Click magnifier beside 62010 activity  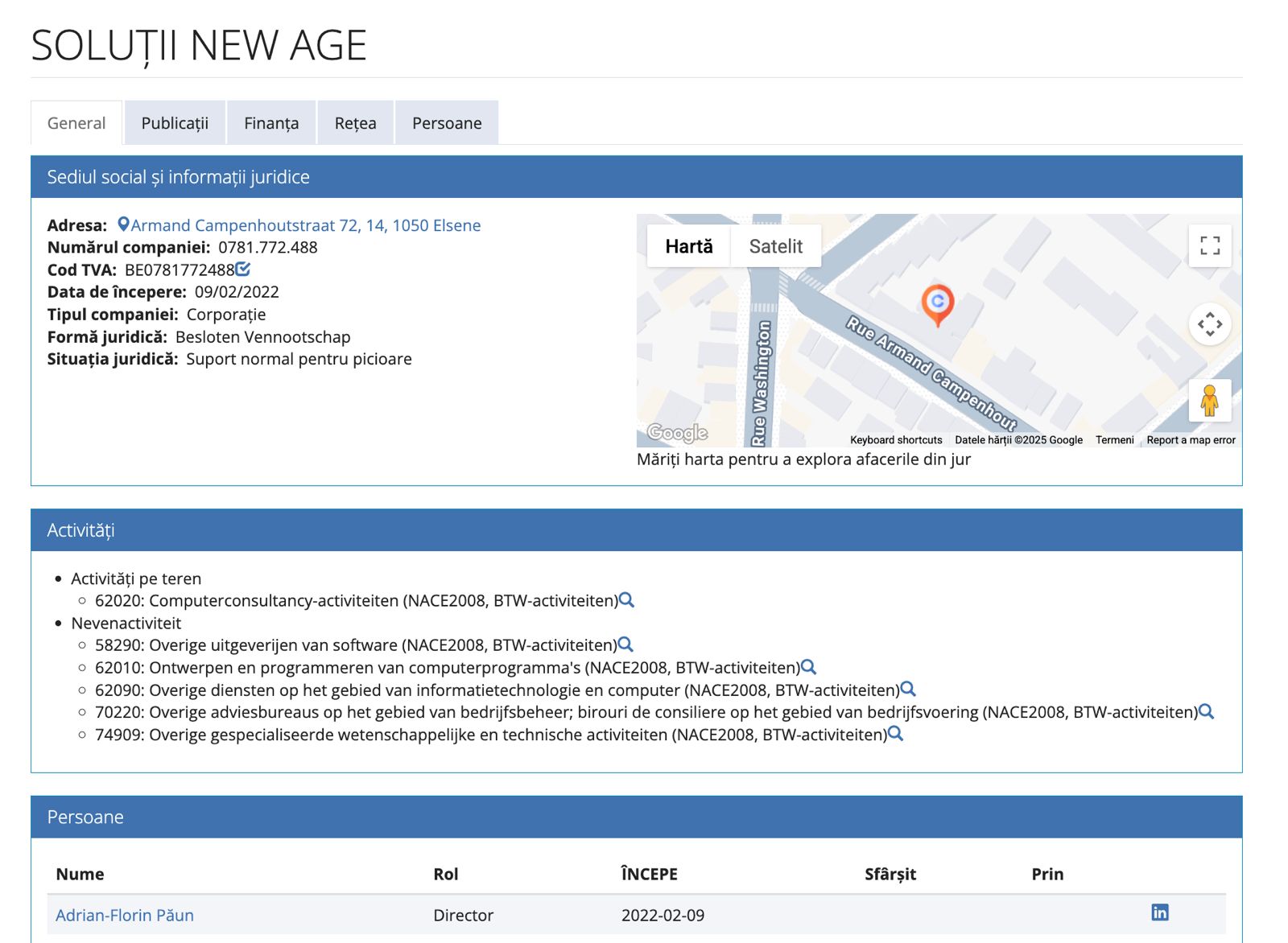pos(809,667)
